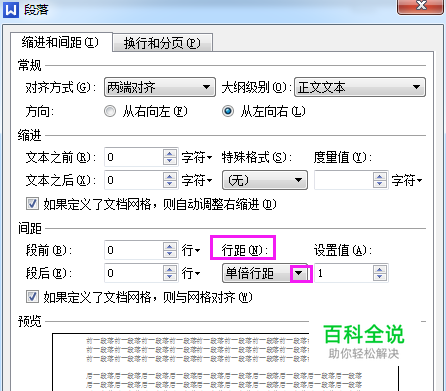Switch to 缩进和间距 tab
This screenshot has height=391, width=446.
click(x=61, y=42)
